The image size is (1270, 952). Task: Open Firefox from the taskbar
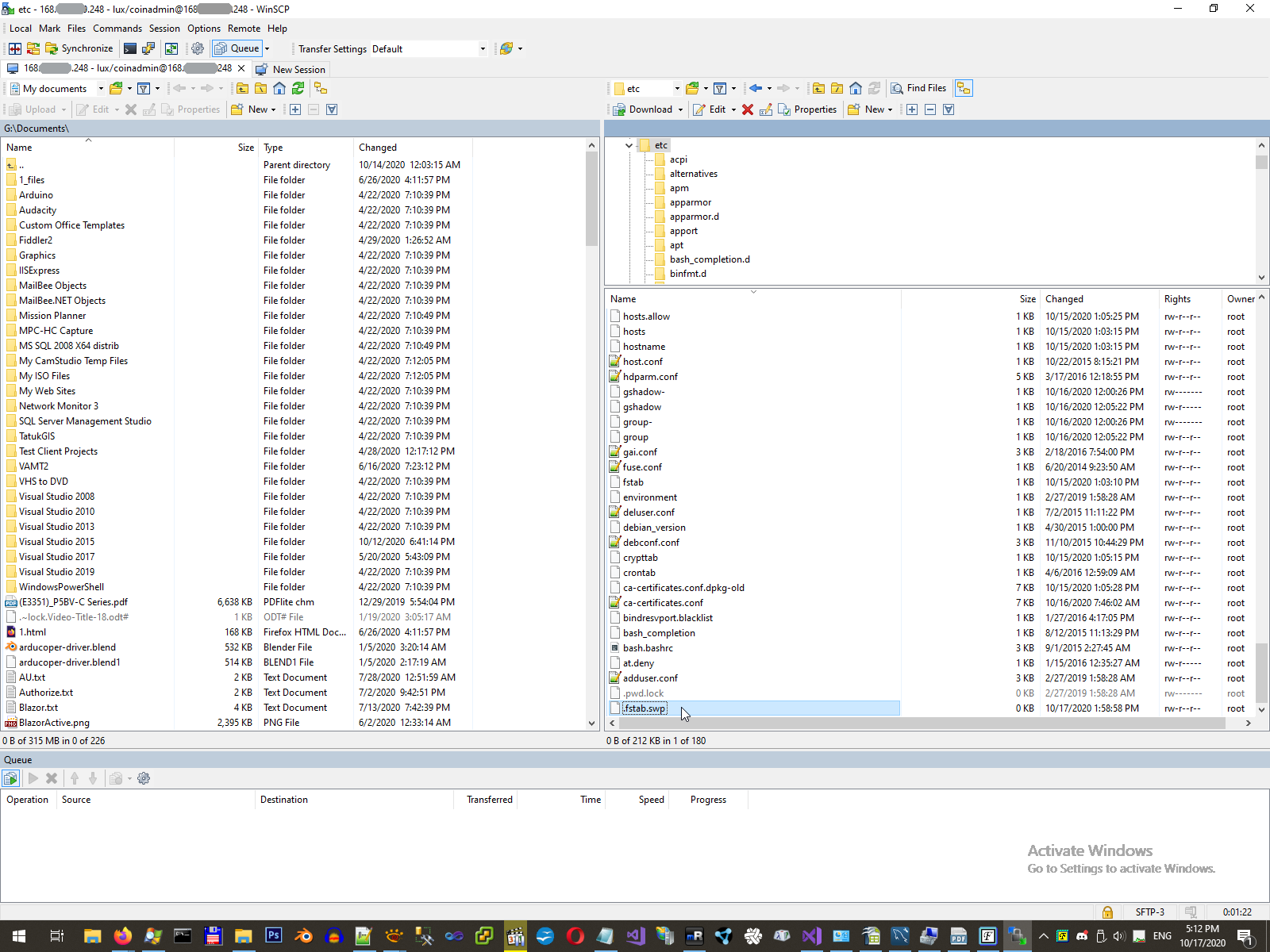point(122,936)
